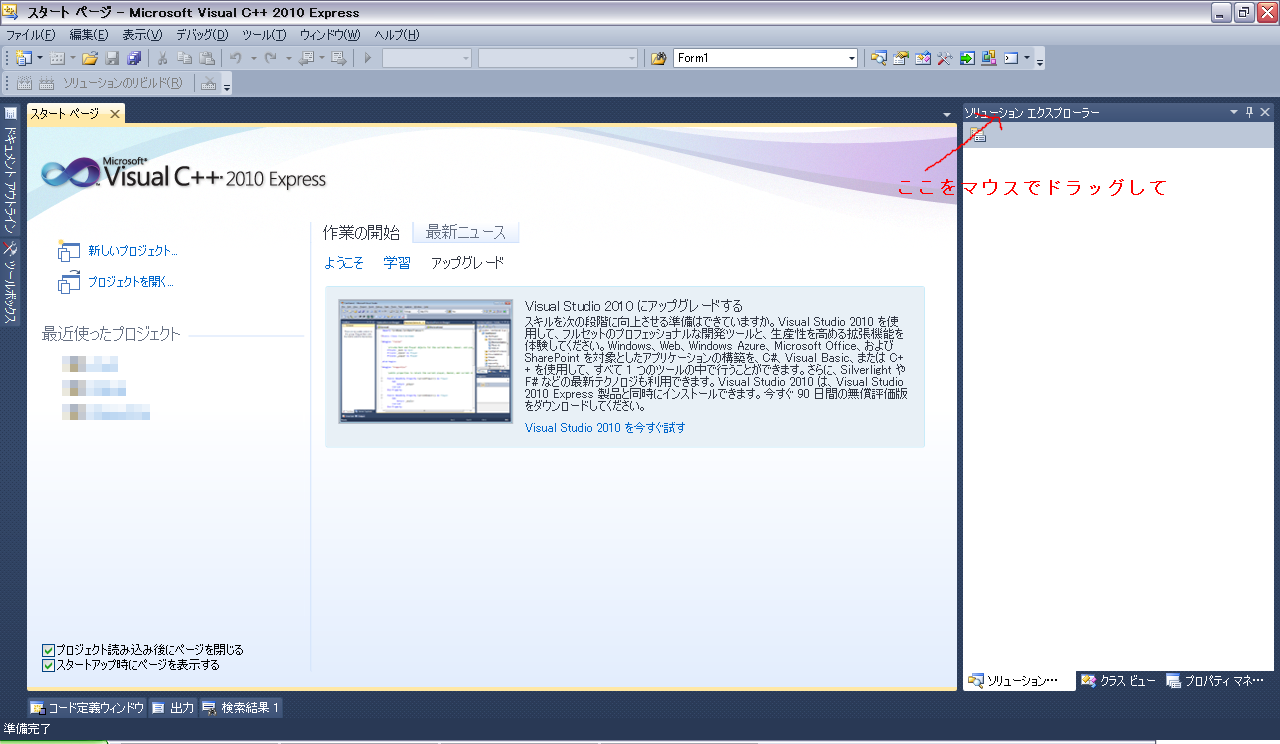The width and height of the screenshot is (1280, 744).
Task: Click Visual Studio 2010 を今すぐ試す link
Action: (605, 427)
